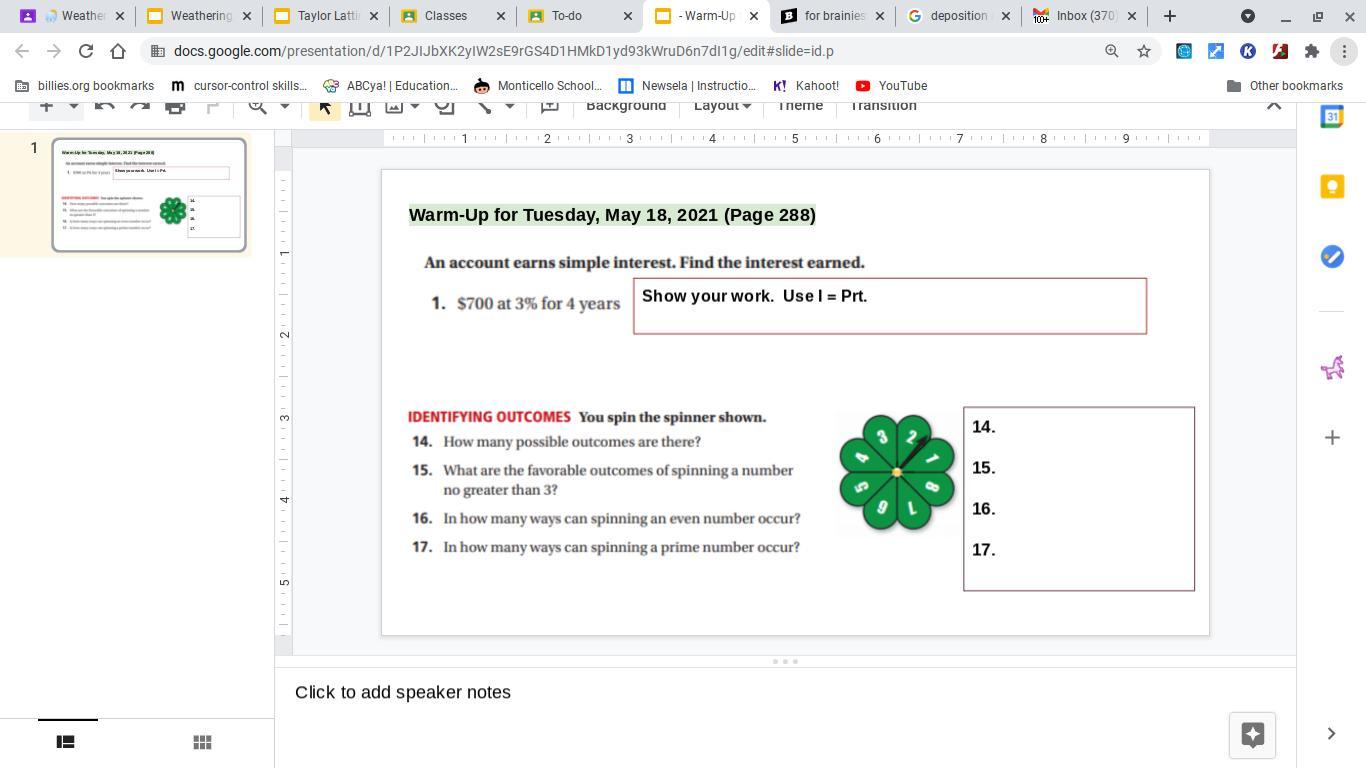Open Google Calendar in side panel
1366x768 pixels.
[x=1332, y=117]
